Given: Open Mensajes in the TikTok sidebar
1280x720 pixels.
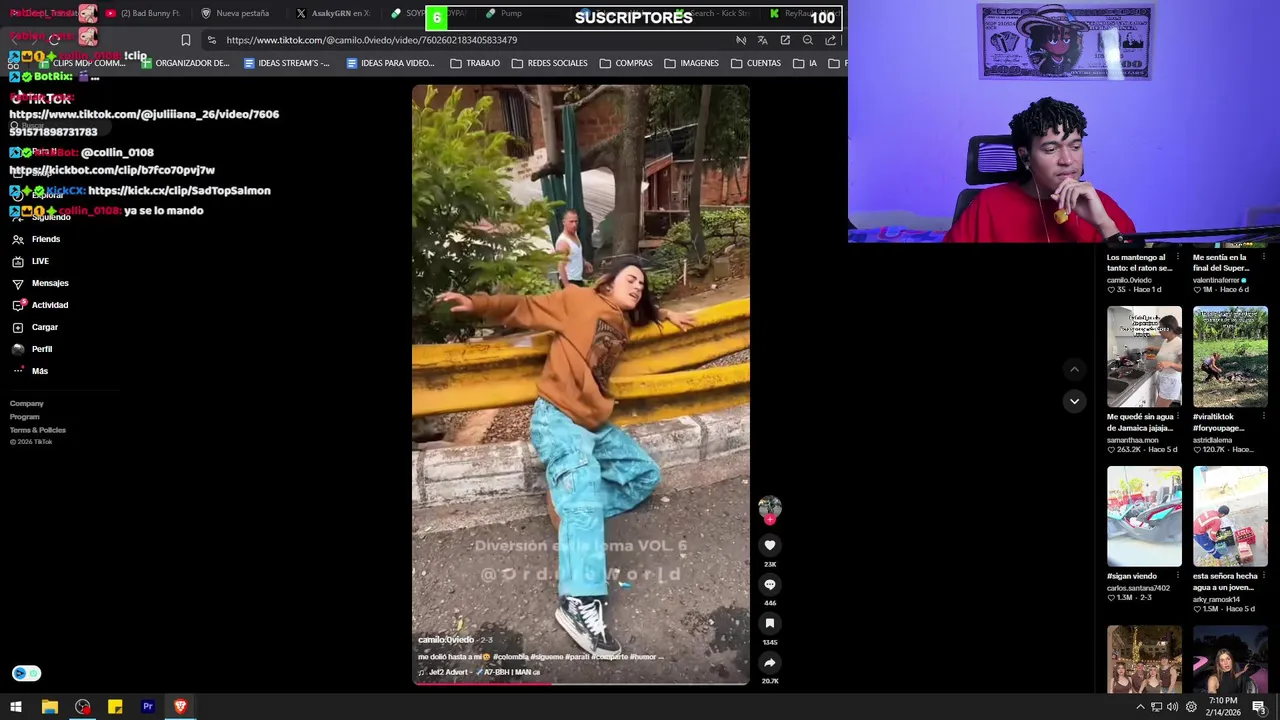Looking at the screenshot, I should [50, 283].
